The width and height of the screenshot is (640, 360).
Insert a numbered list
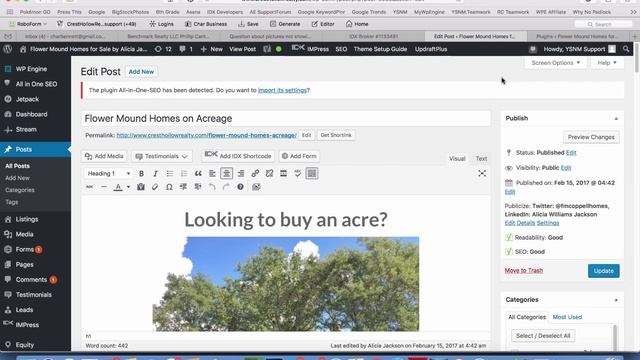pos(184,173)
